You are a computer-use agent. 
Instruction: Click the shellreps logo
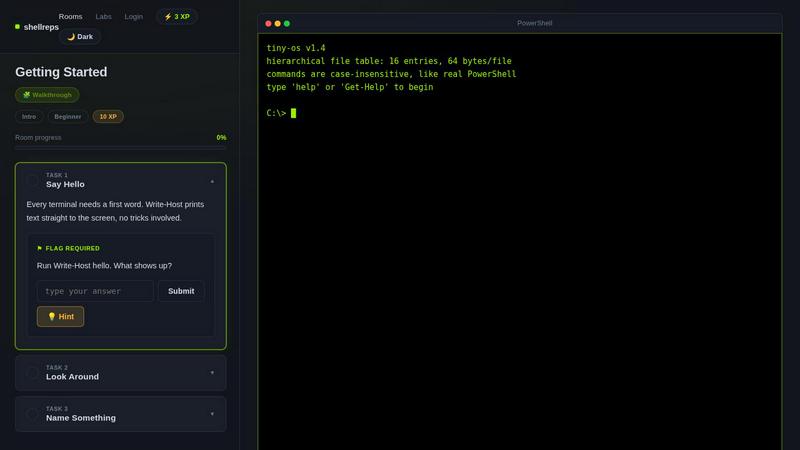(x=37, y=27)
